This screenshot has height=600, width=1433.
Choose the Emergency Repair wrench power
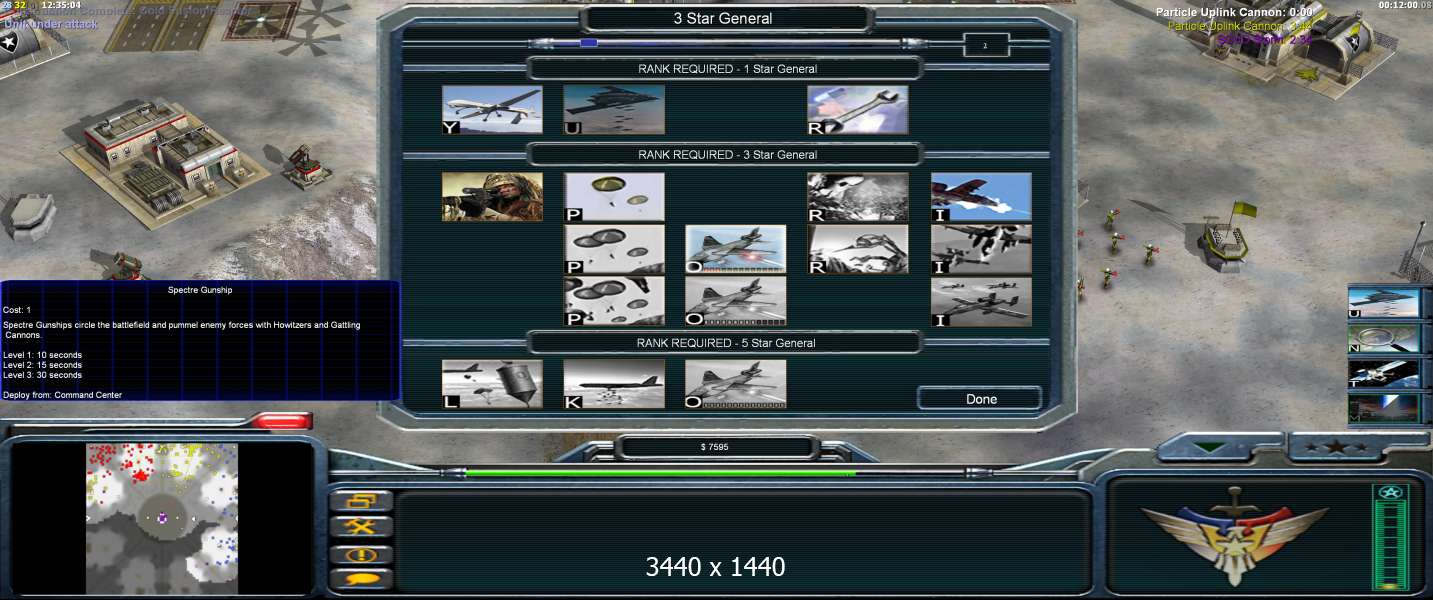[x=858, y=110]
